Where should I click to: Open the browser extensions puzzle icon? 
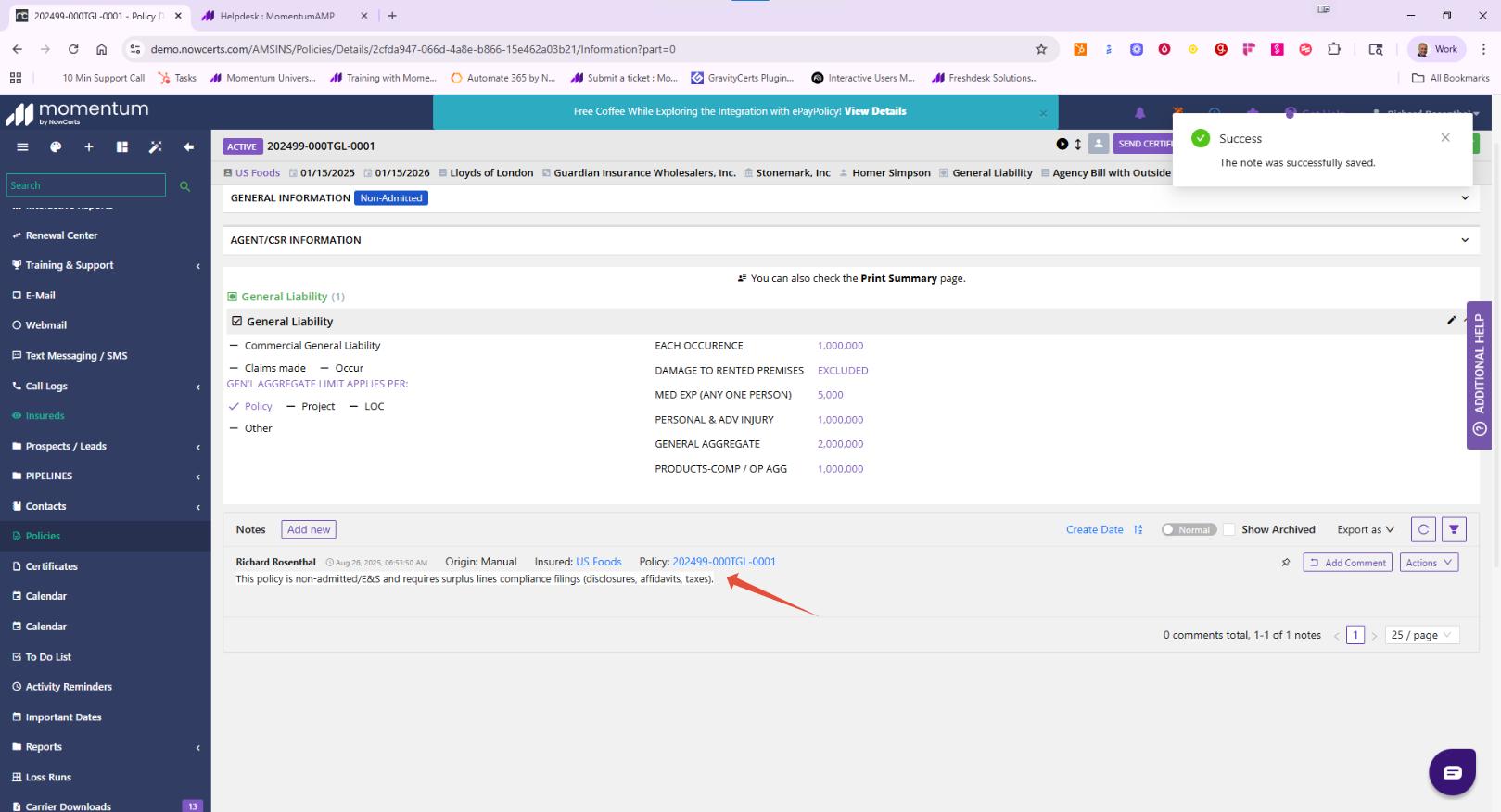[x=1334, y=49]
